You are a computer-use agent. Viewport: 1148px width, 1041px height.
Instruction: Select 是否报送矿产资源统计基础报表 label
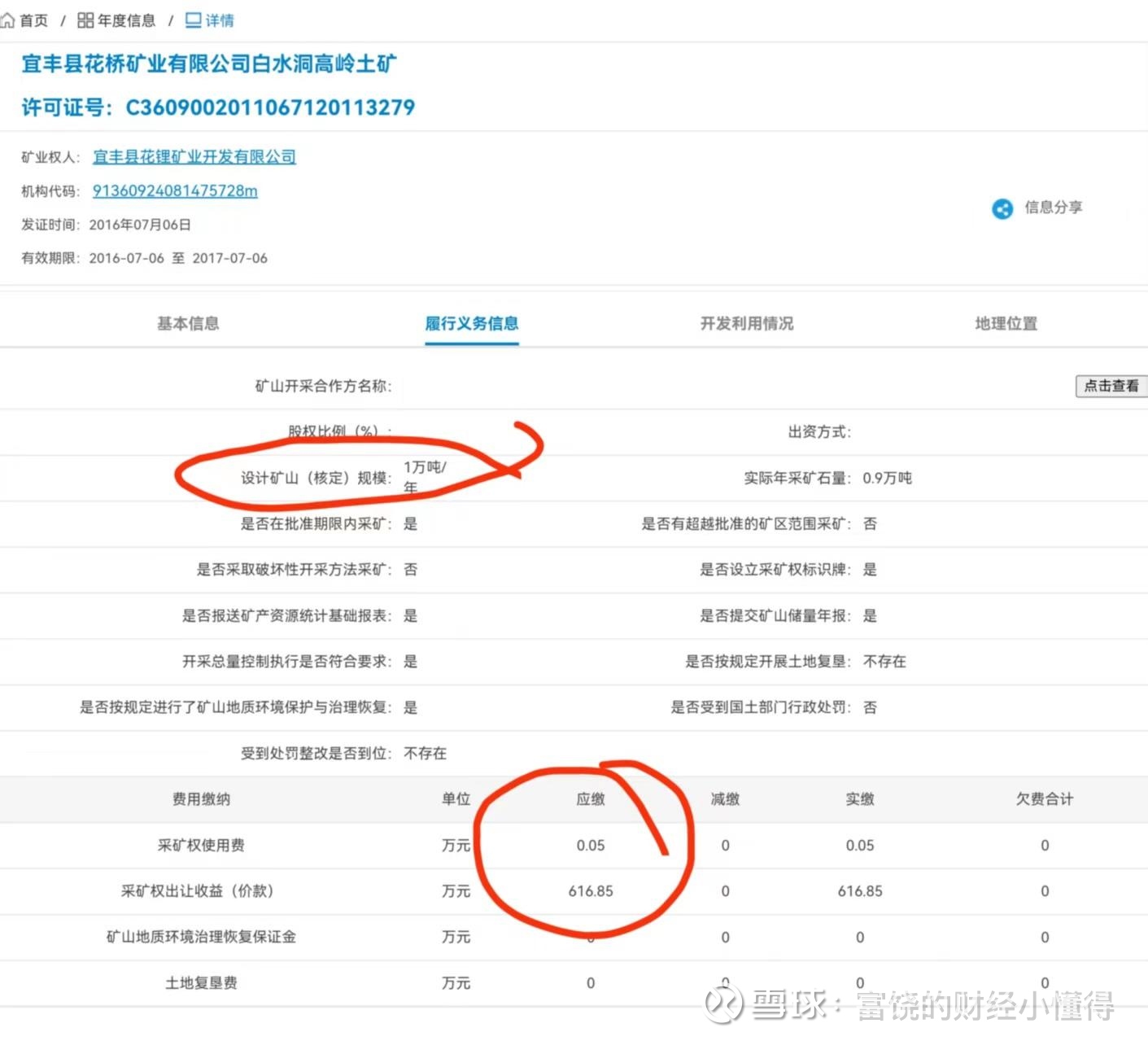pos(286,615)
